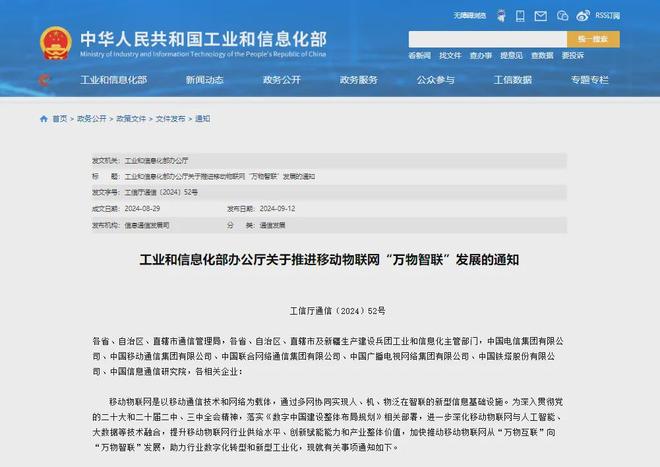Open the Weibo icon

583,16
